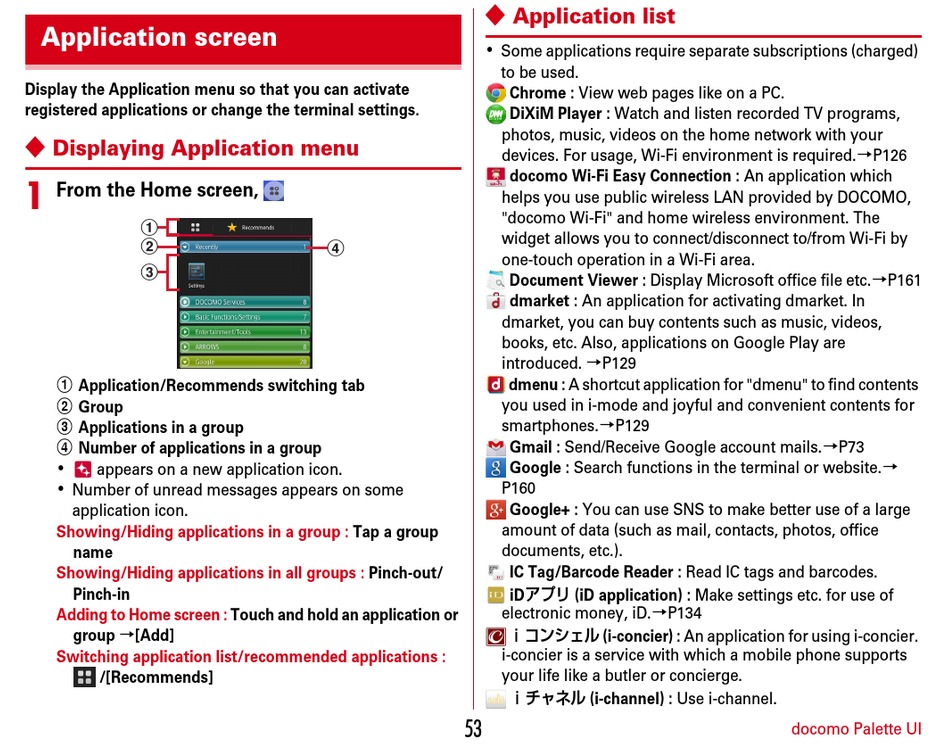
Task: Click the "docomo Palette UI" footer text
Action: 856,729
